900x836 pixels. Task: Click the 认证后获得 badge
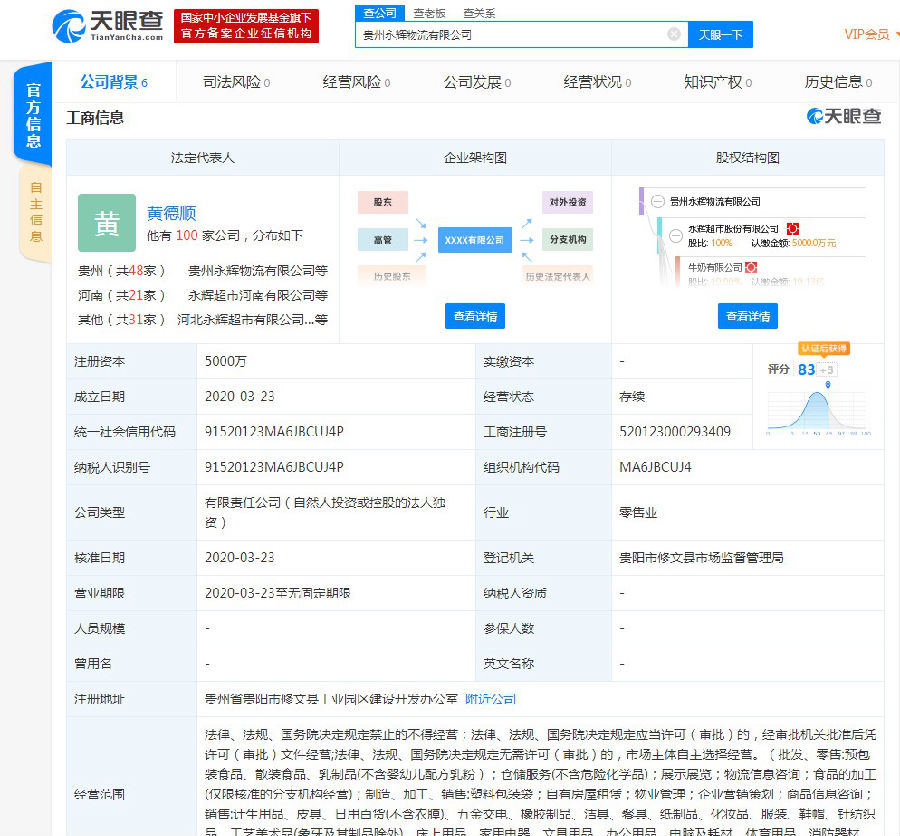[x=824, y=349]
